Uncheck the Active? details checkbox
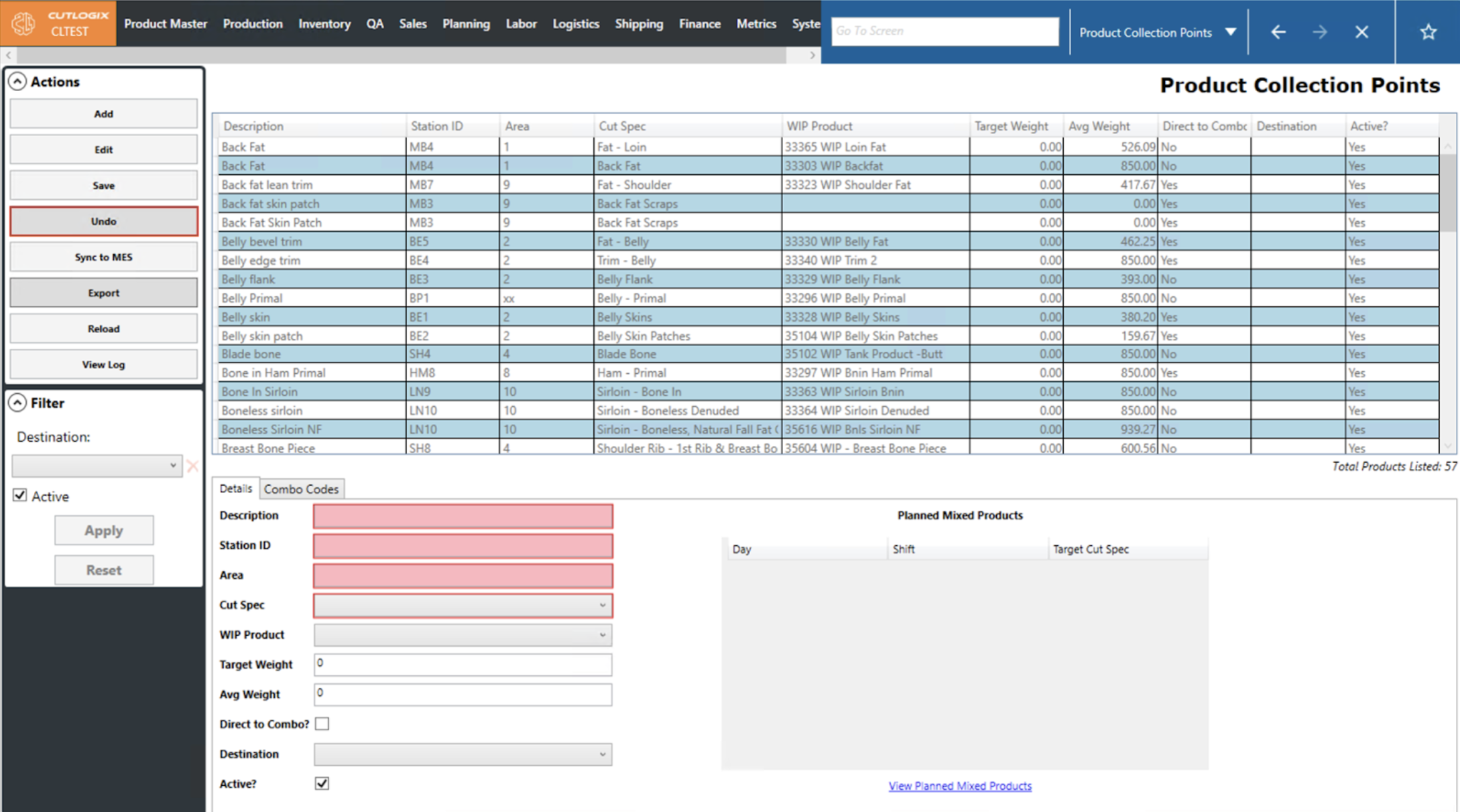The image size is (1460, 812). pyautogui.click(x=322, y=783)
